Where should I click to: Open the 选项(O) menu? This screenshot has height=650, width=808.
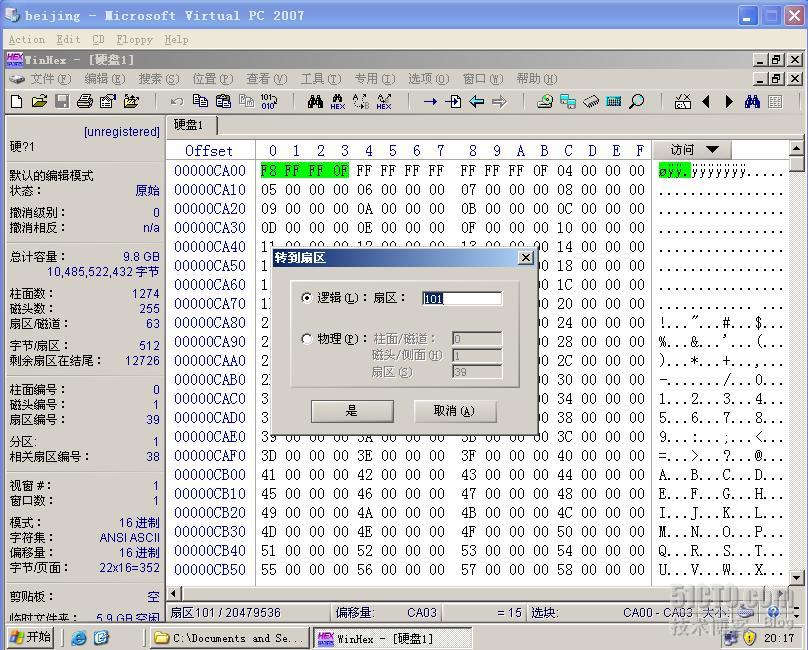coord(429,79)
